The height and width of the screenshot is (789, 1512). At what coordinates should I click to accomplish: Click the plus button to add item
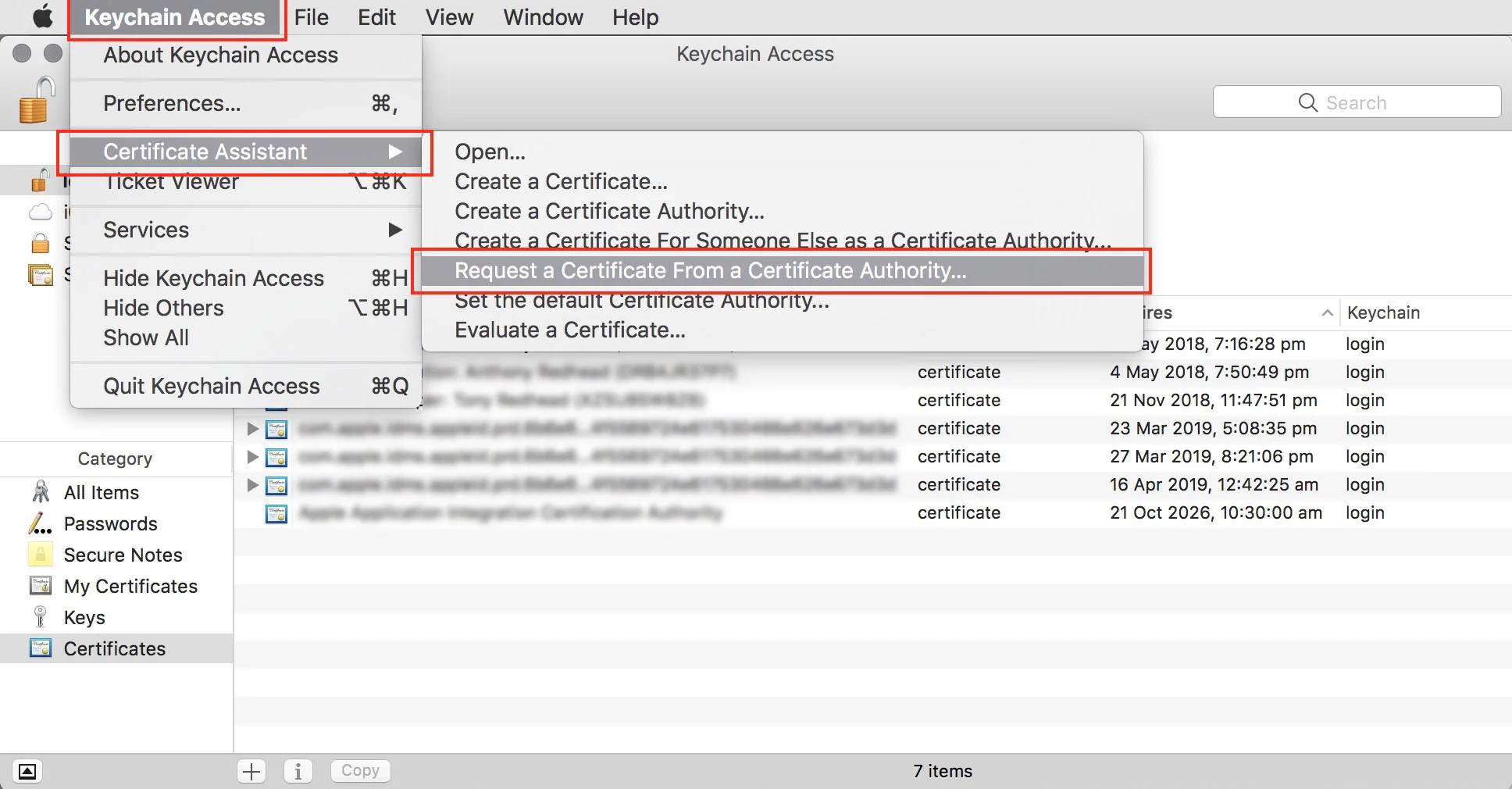(251, 772)
